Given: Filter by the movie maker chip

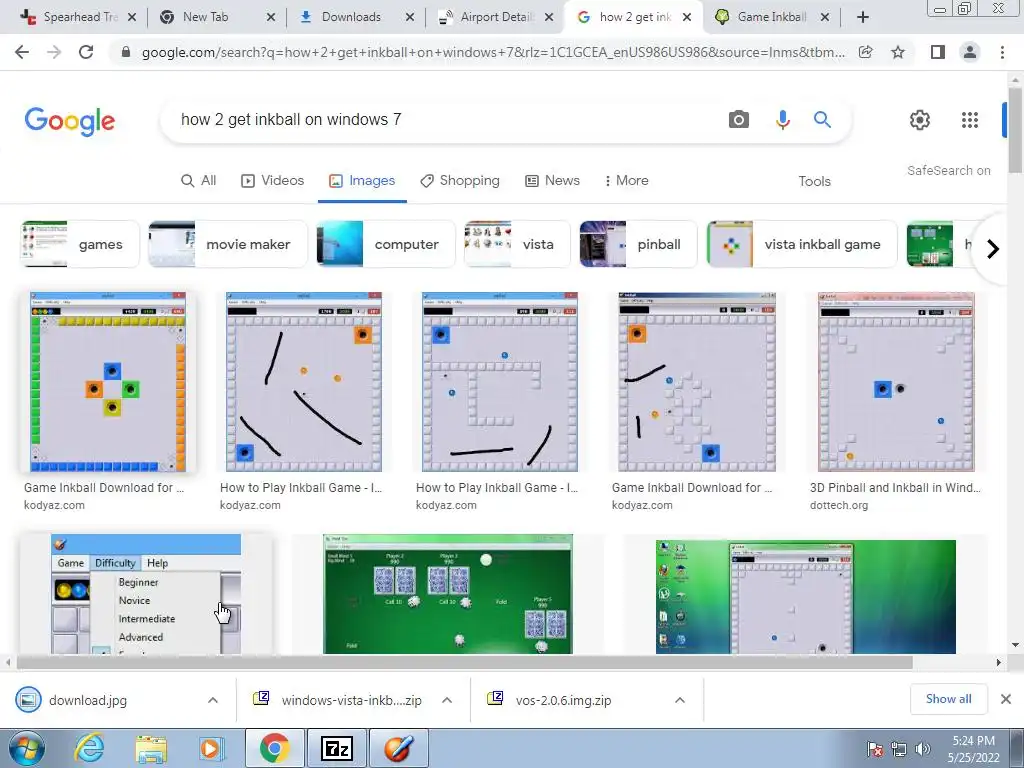Looking at the screenshot, I should (x=227, y=244).
